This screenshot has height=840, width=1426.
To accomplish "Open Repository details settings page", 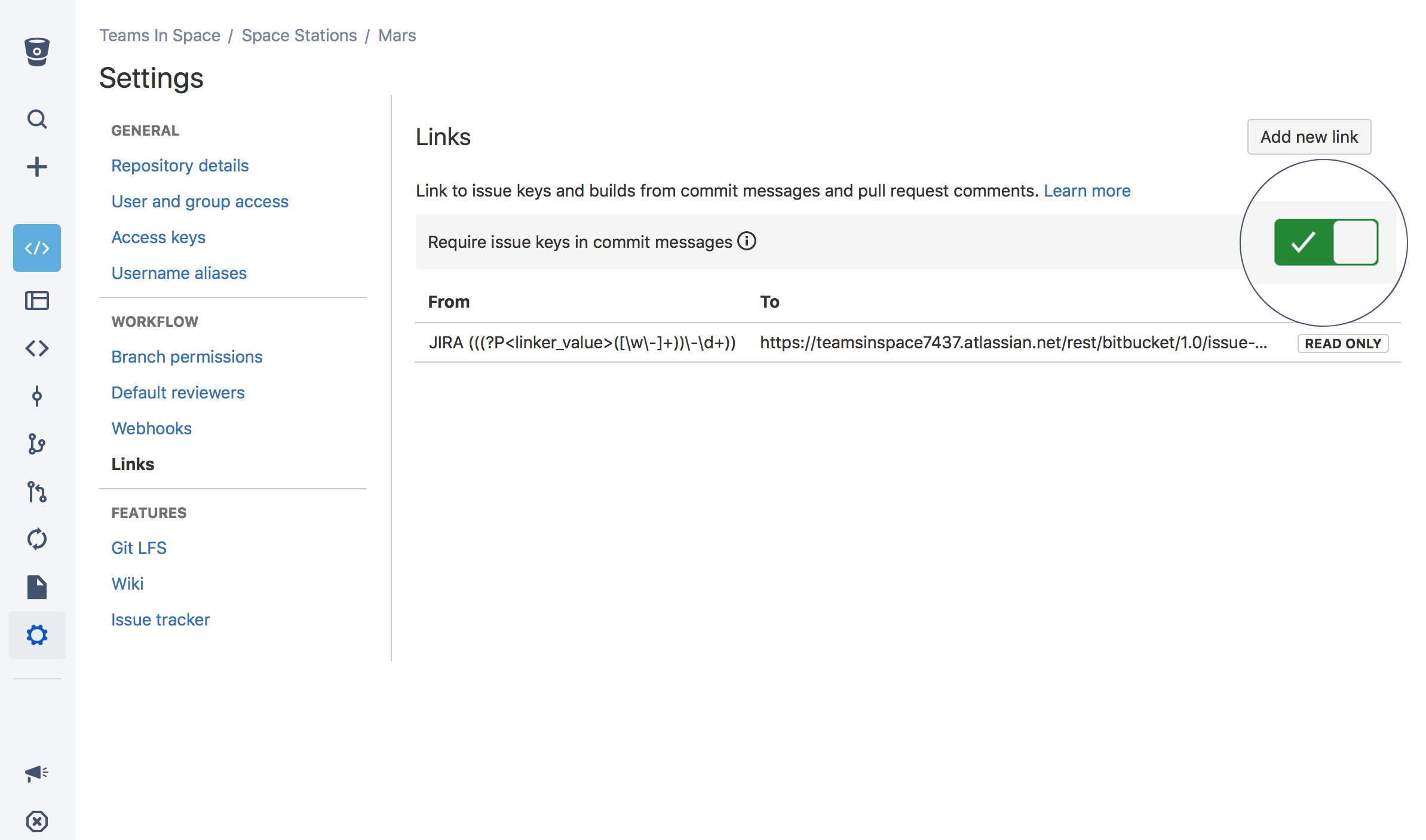I will tap(180, 165).
